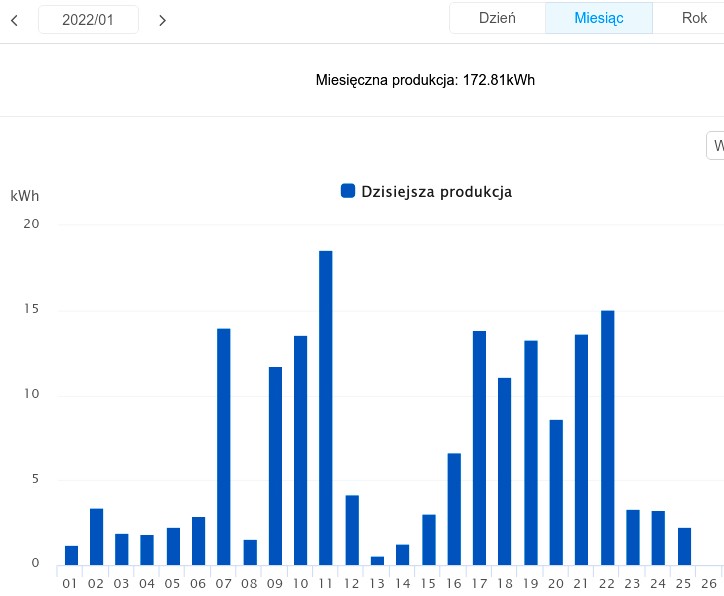This screenshot has width=724, height=596.
Task: Click the chart bar for day 12
Action: [x=352, y=530]
